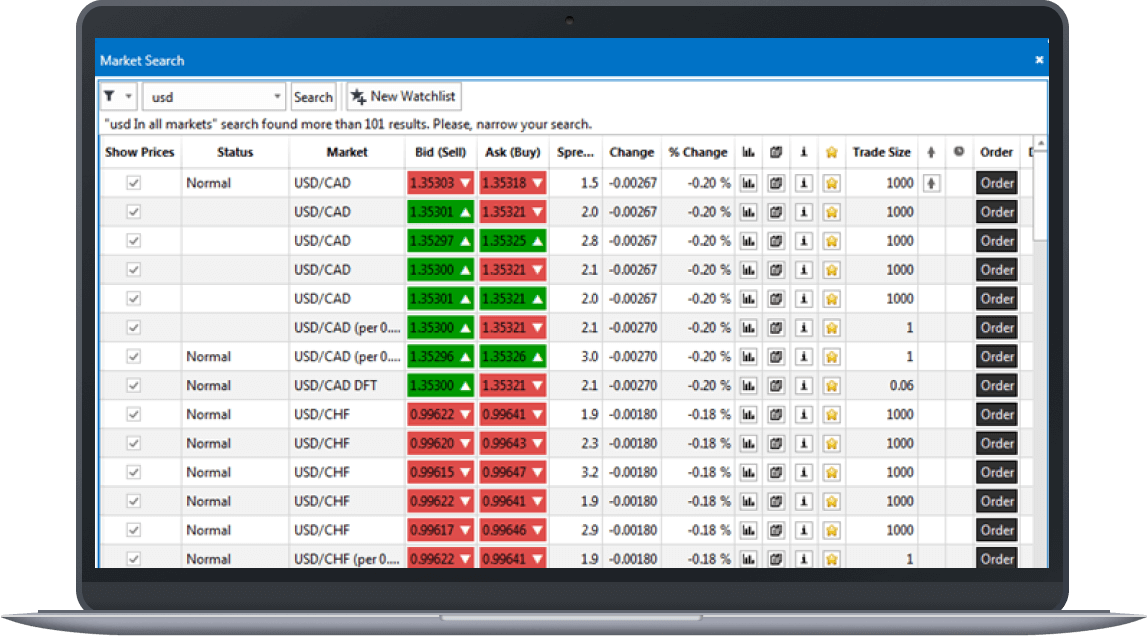Open market information for USD/CAD DFT
The image size is (1148, 636).
point(803,385)
